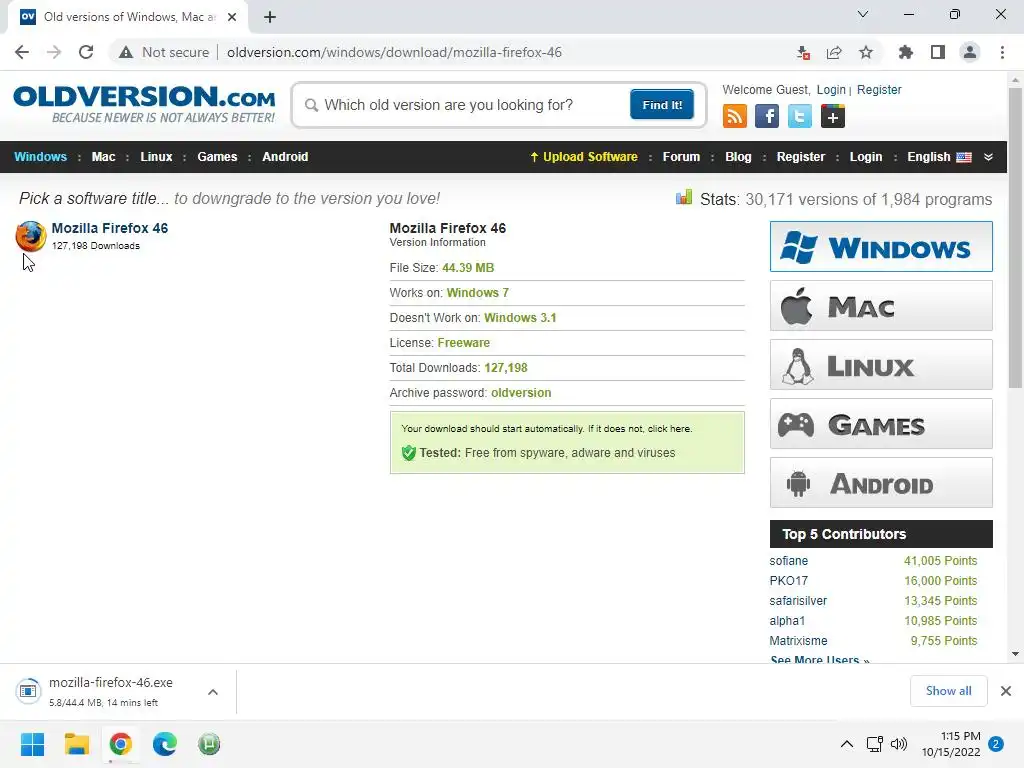Image resolution: width=1024 pixels, height=768 pixels.
Task: Open the Mac navigation menu item
Action: pyautogui.click(x=103, y=157)
